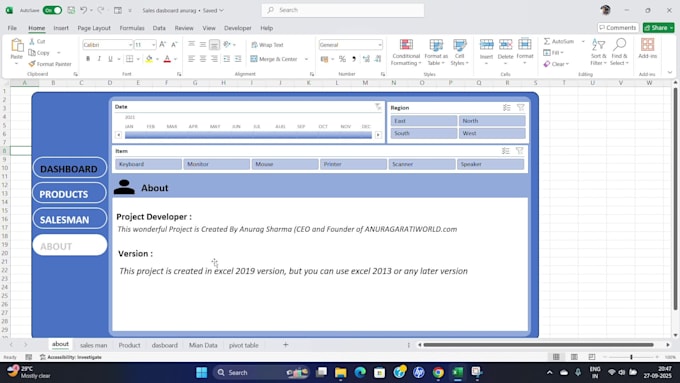Open Format as Table gallery

(436, 52)
